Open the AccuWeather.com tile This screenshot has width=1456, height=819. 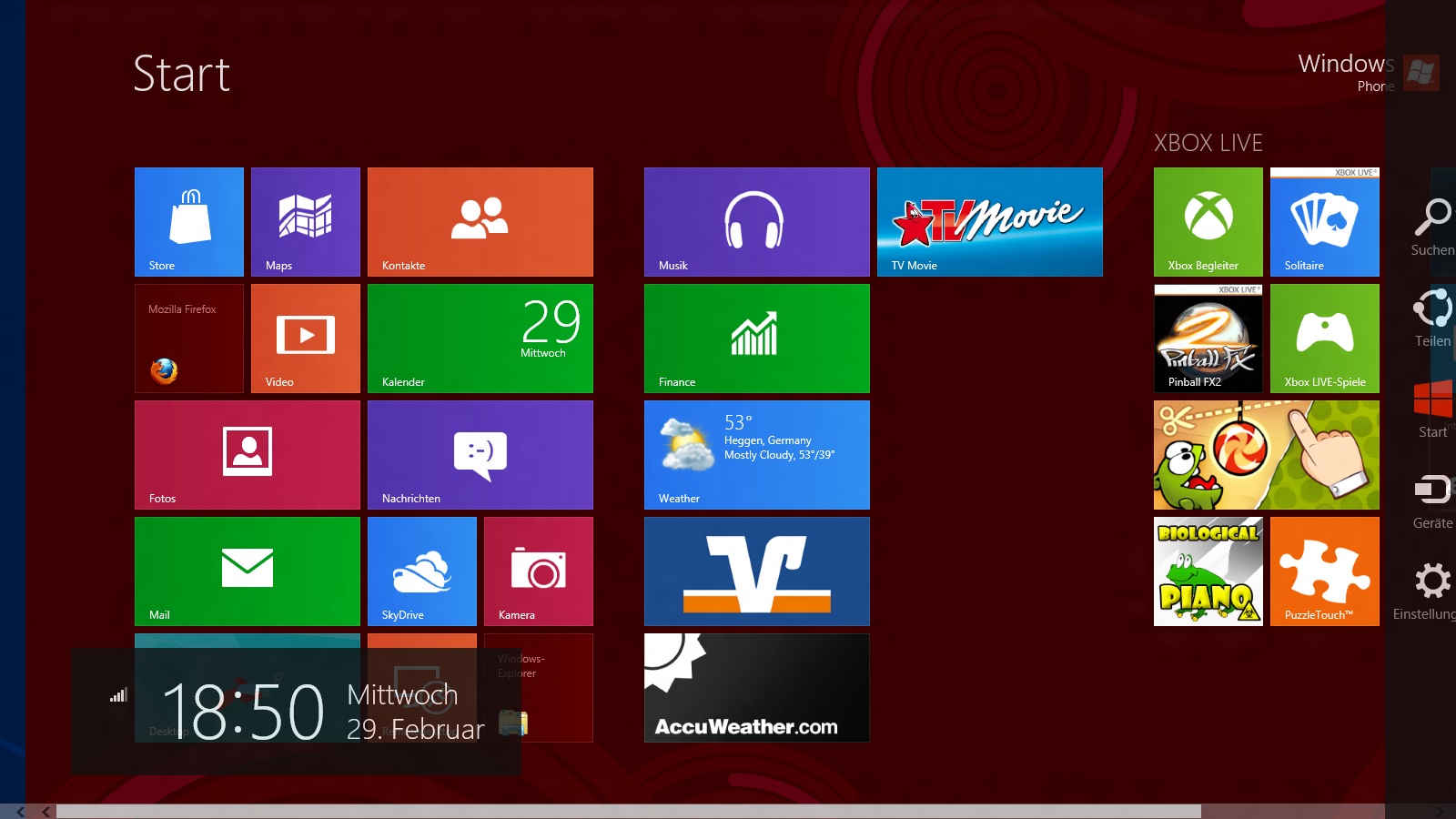click(757, 688)
